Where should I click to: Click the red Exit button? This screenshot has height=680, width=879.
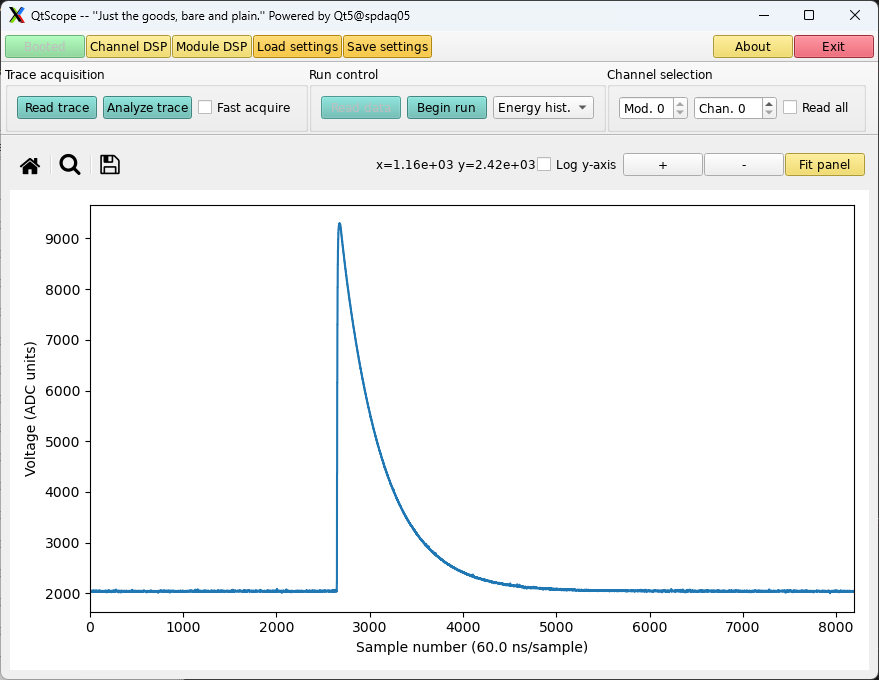point(834,47)
